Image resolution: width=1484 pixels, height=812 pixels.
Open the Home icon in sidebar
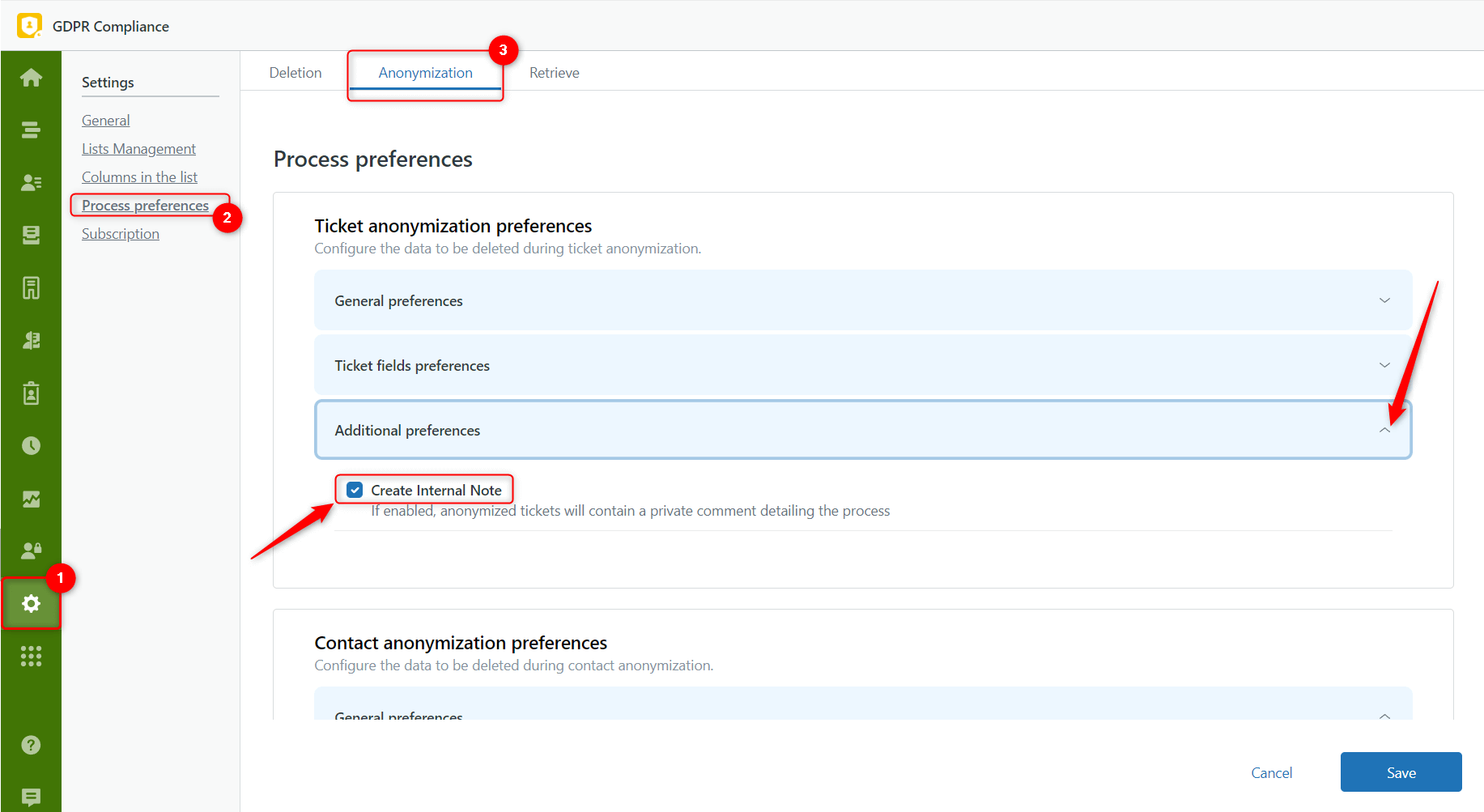tap(31, 78)
